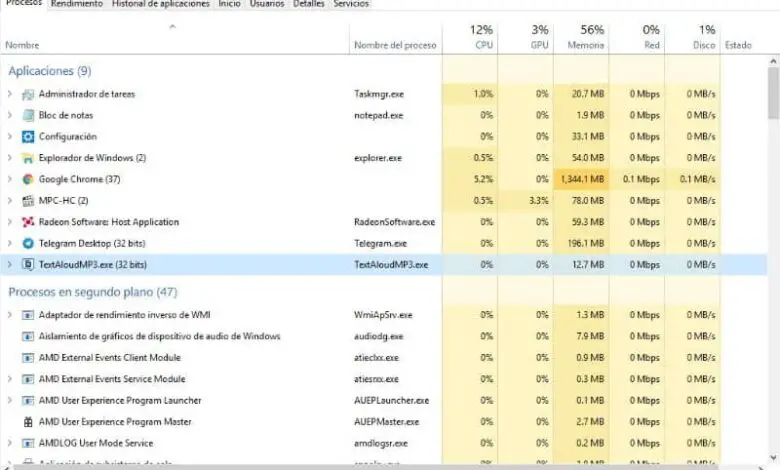Click the vertical scrollbar up arrow
The image size is (780, 470).
click(773, 62)
